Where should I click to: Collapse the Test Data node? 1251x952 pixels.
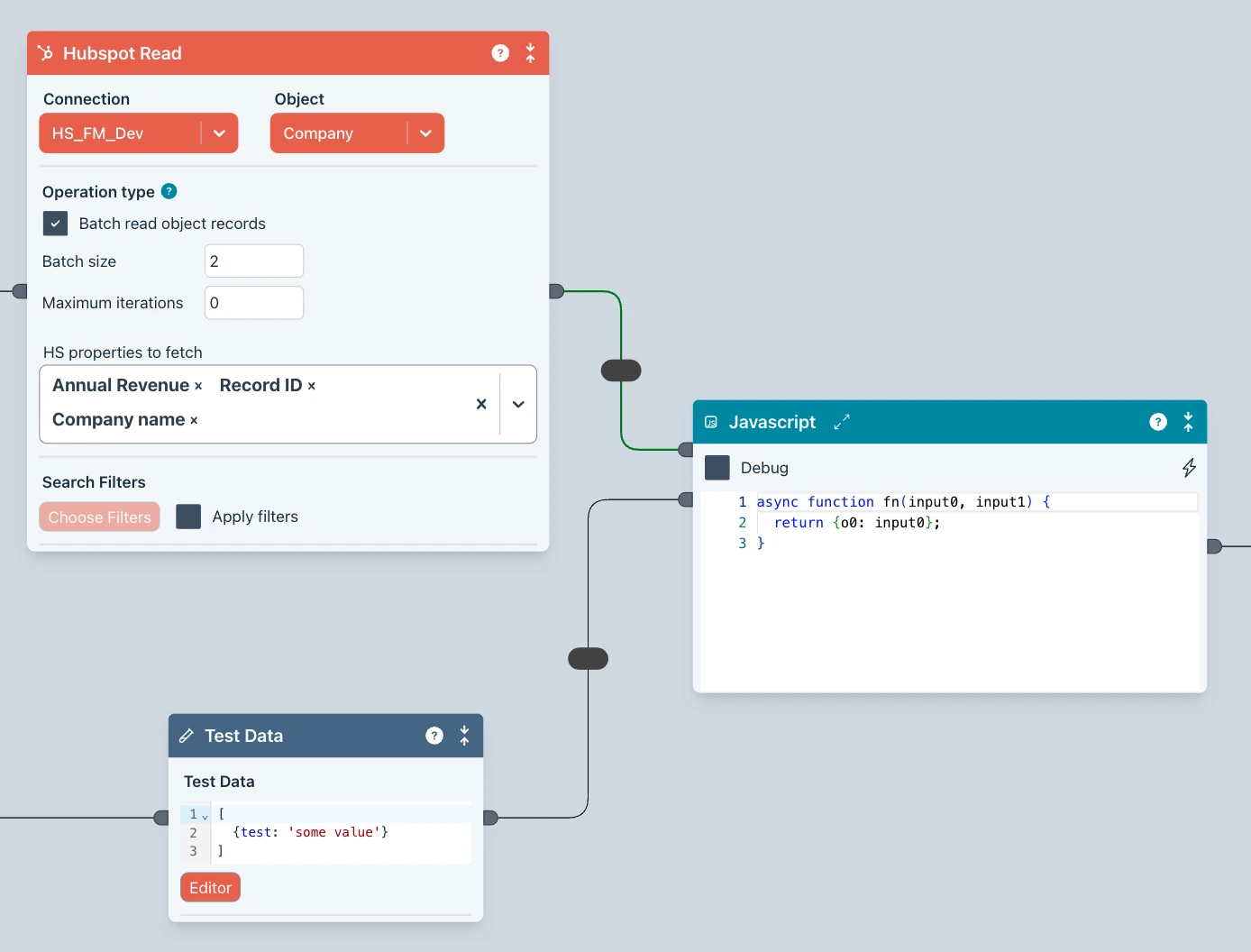[464, 736]
